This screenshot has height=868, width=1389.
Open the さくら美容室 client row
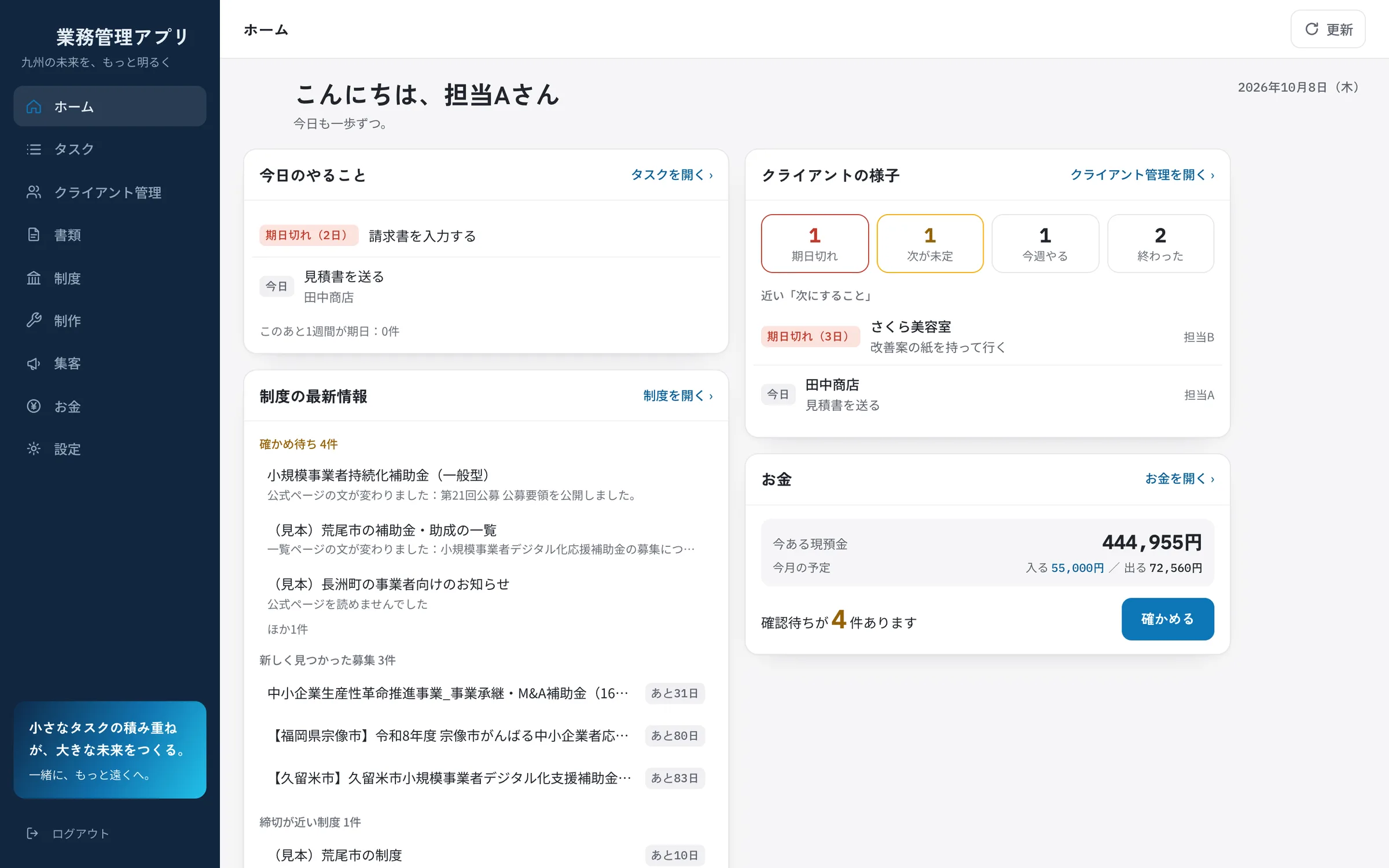987,337
